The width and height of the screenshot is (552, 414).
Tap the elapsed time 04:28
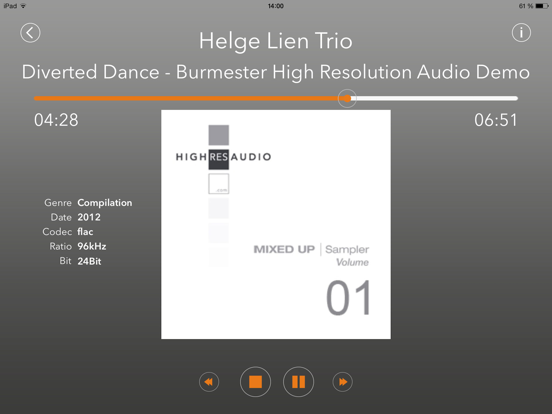point(56,120)
